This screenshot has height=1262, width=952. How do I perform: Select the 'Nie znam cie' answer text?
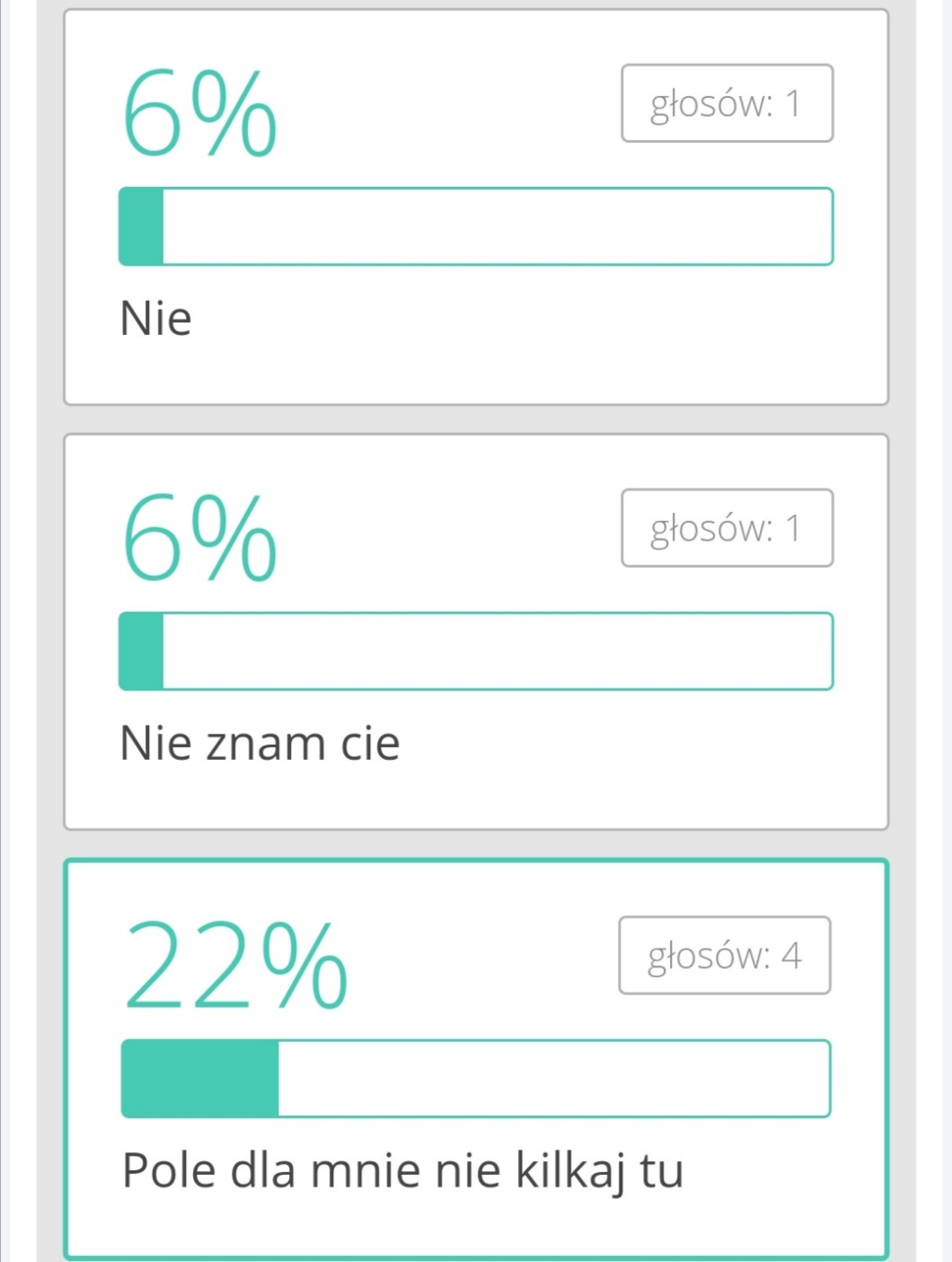(260, 744)
